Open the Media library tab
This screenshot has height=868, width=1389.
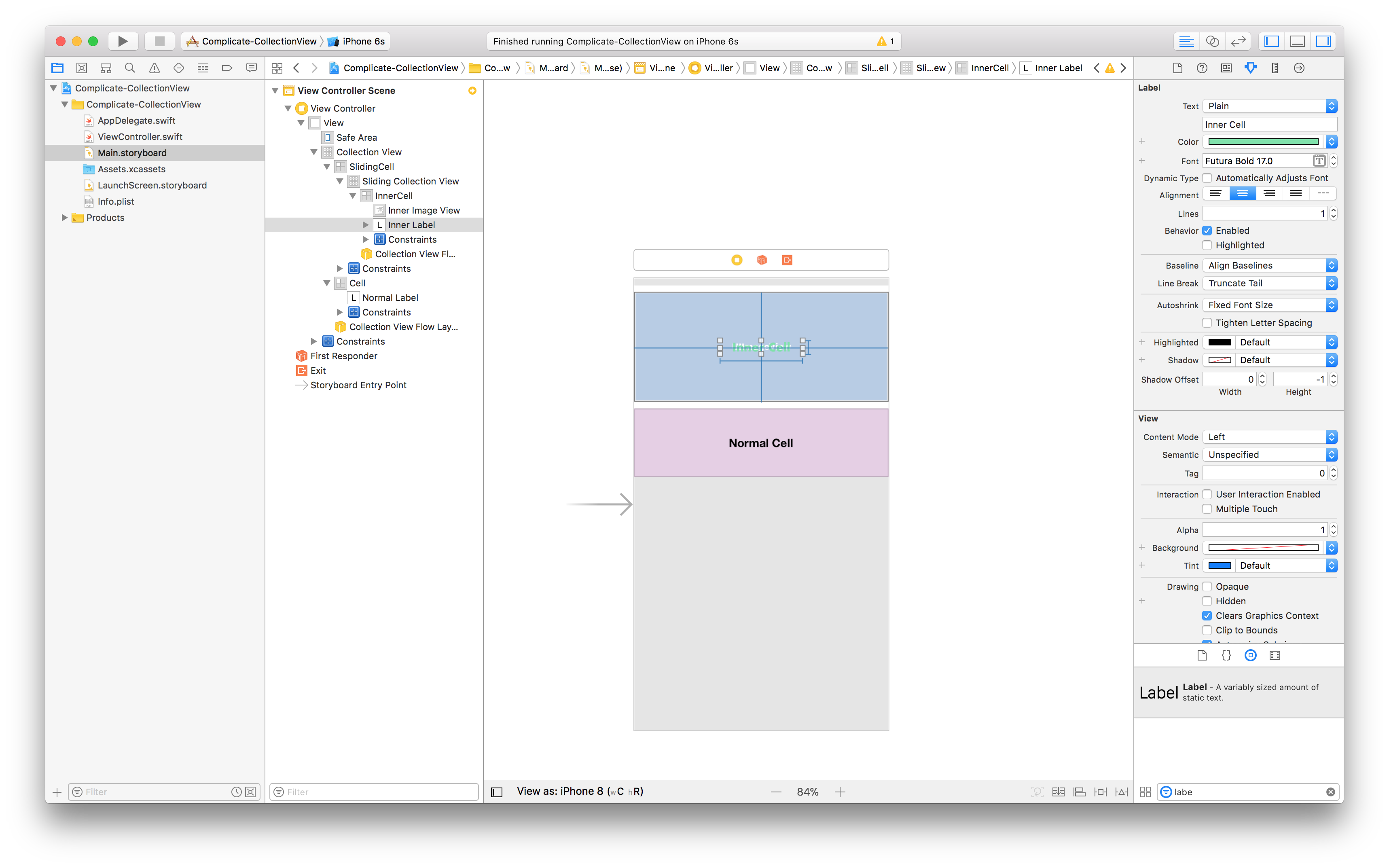(x=1275, y=655)
